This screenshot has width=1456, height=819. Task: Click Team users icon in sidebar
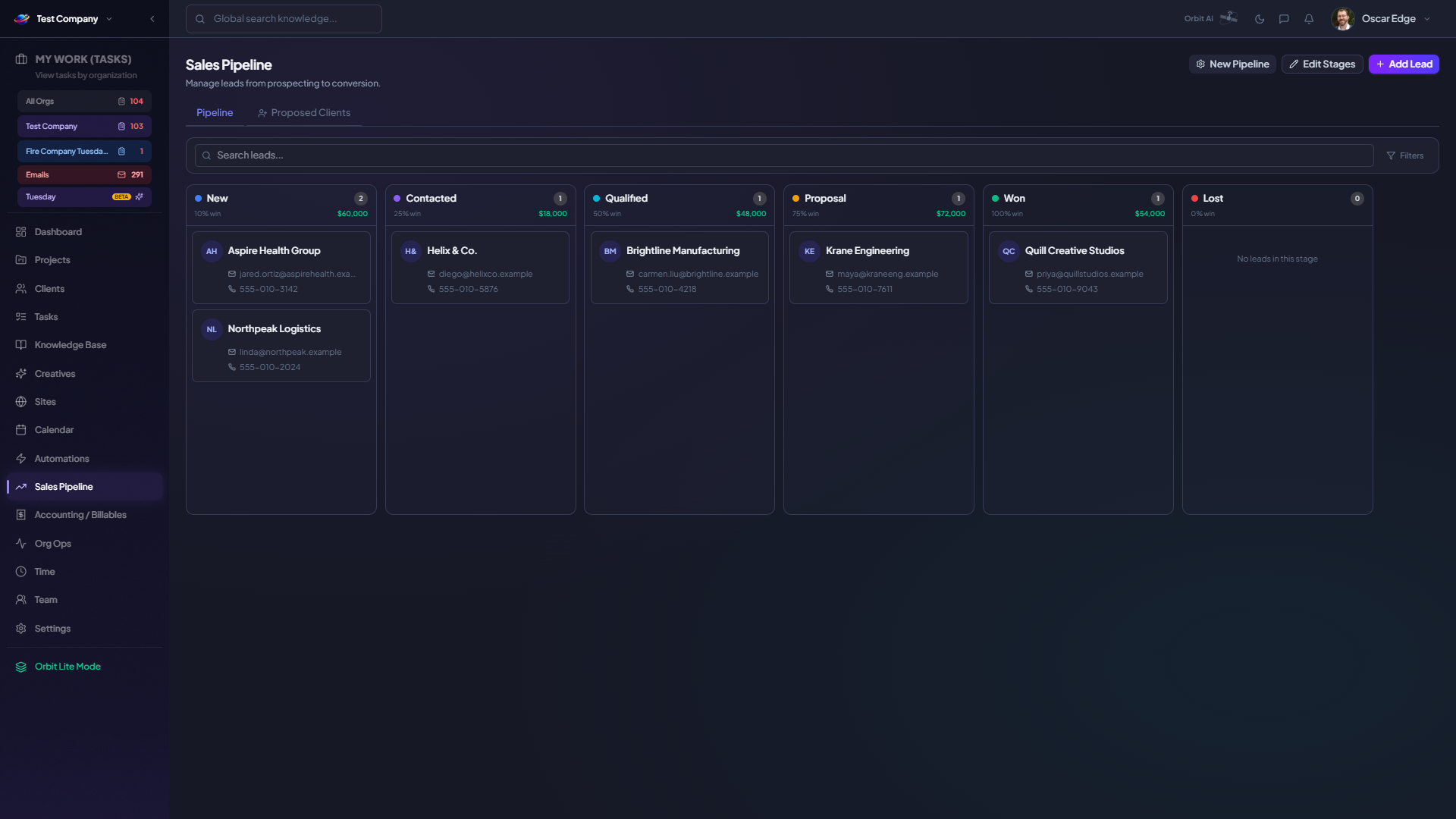click(x=21, y=600)
